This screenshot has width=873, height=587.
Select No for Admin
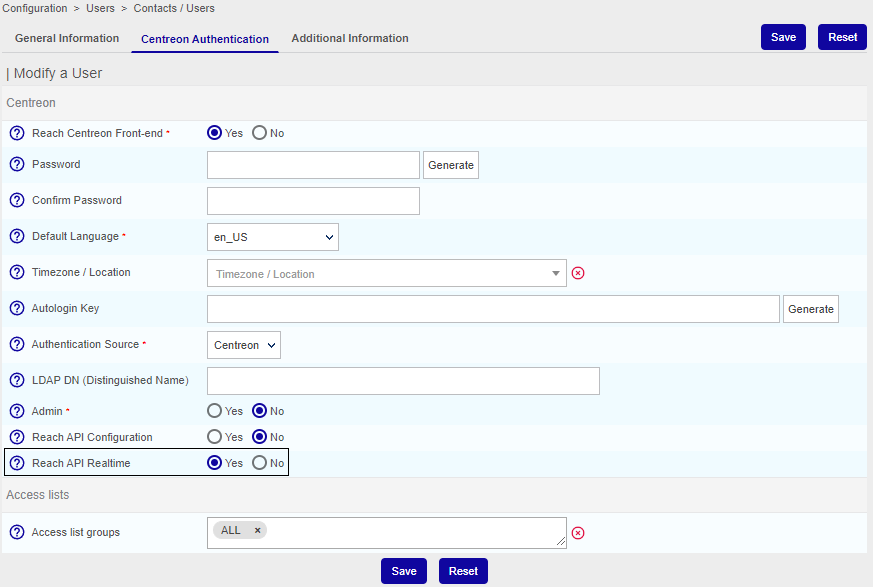(259, 411)
